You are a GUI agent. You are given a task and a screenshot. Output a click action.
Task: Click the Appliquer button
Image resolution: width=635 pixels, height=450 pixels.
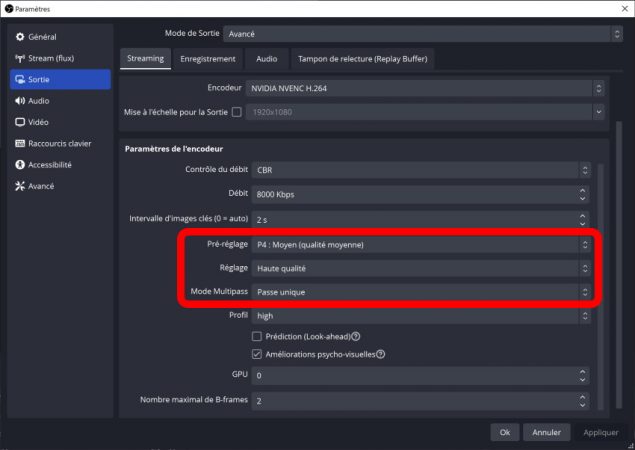[601, 432]
